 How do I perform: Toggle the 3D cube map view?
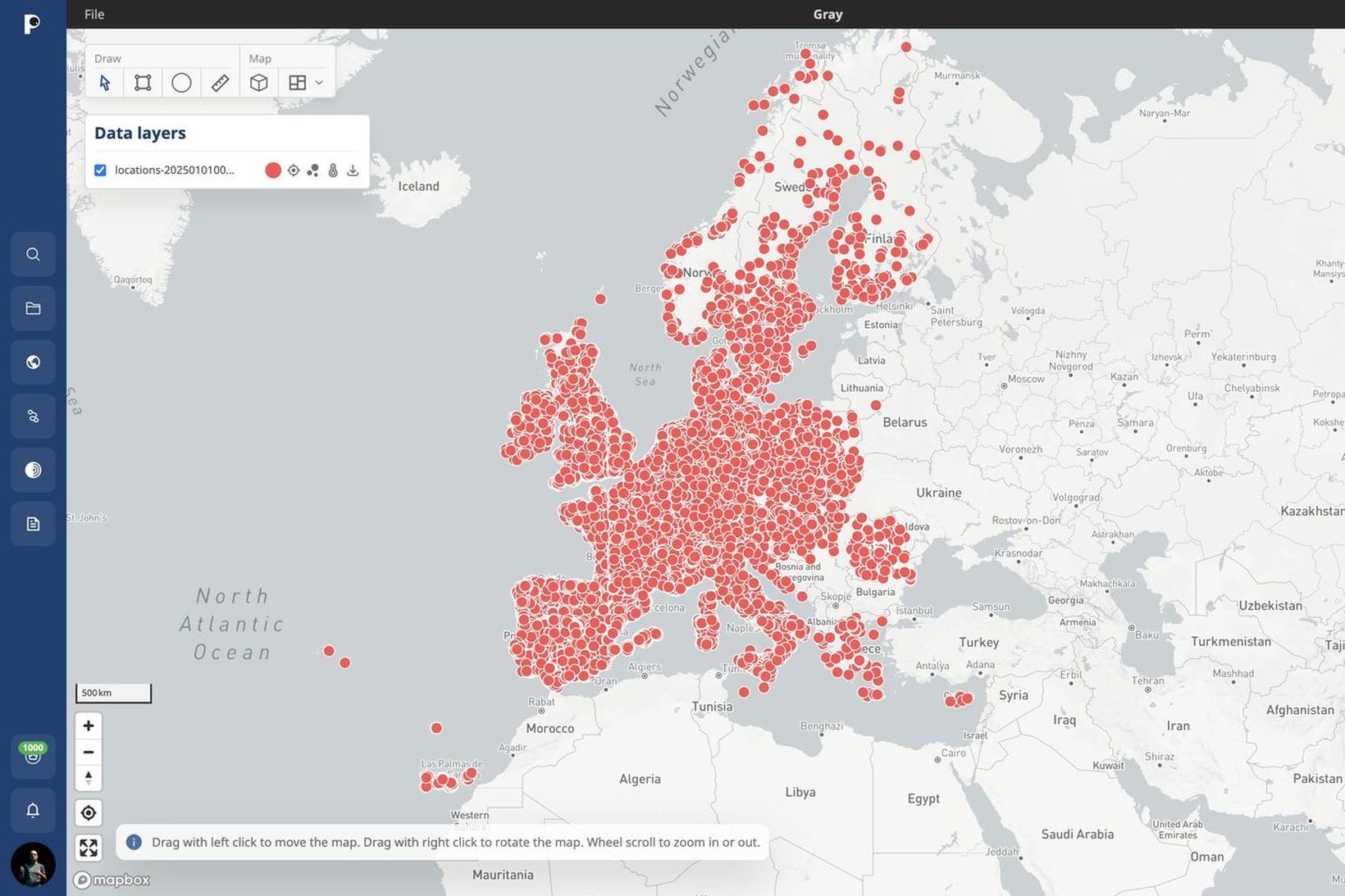pyautogui.click(x=259, y=83)
